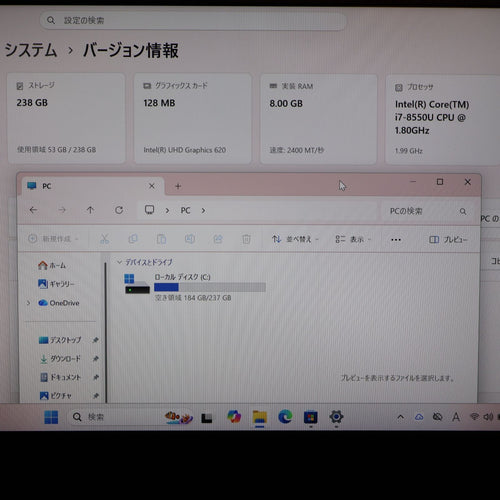Open ホーム in the sidebar
The width and height of the screenshot is (500, 500).
click(52, 265)
